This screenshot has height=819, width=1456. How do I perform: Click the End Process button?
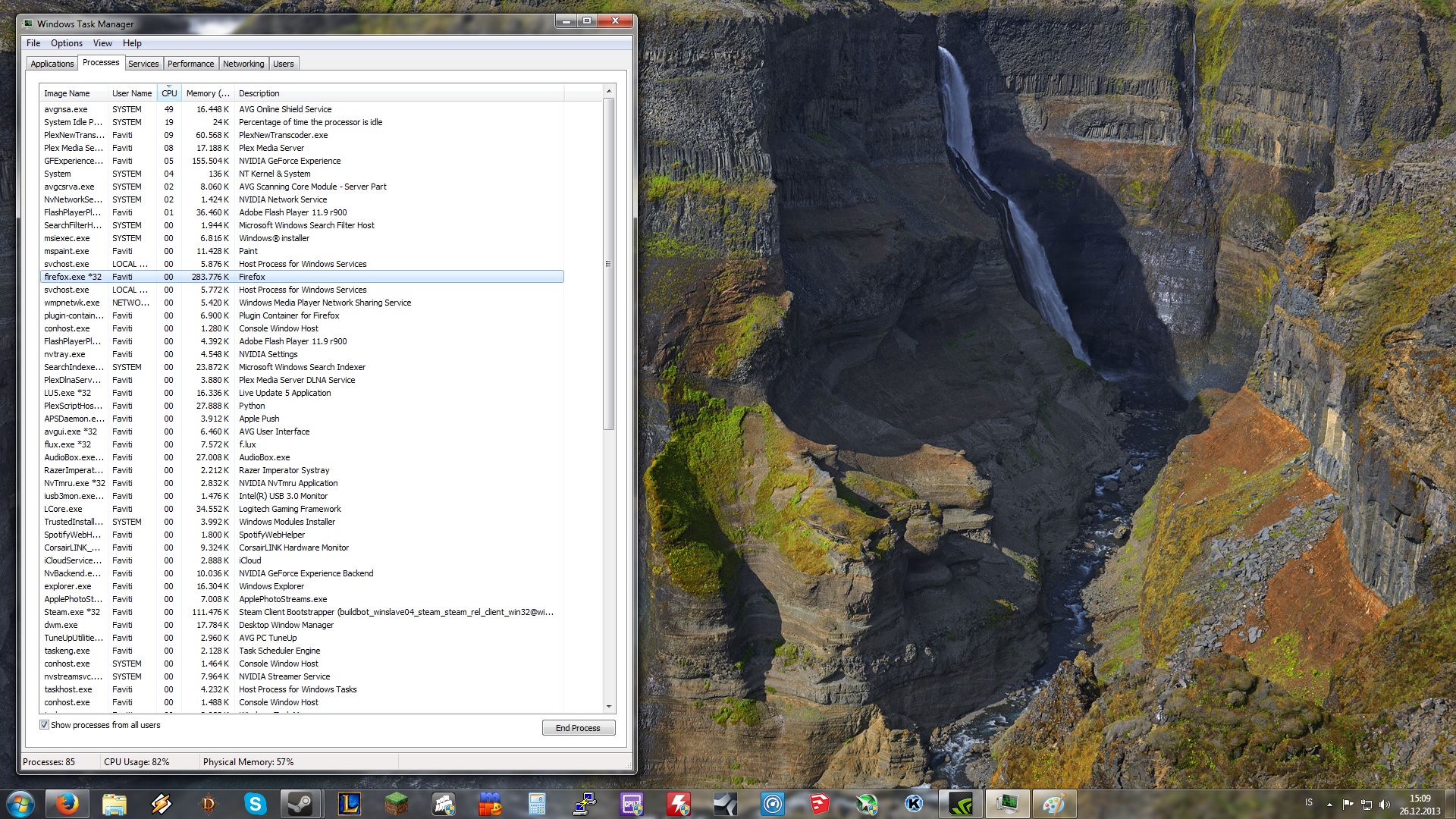[578, 728]
